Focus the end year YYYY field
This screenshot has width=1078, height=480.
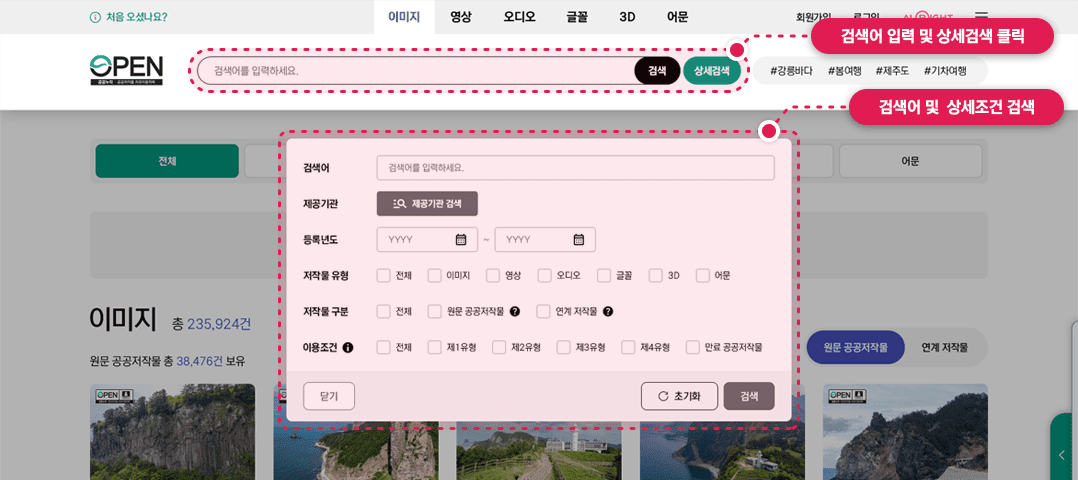545,239
